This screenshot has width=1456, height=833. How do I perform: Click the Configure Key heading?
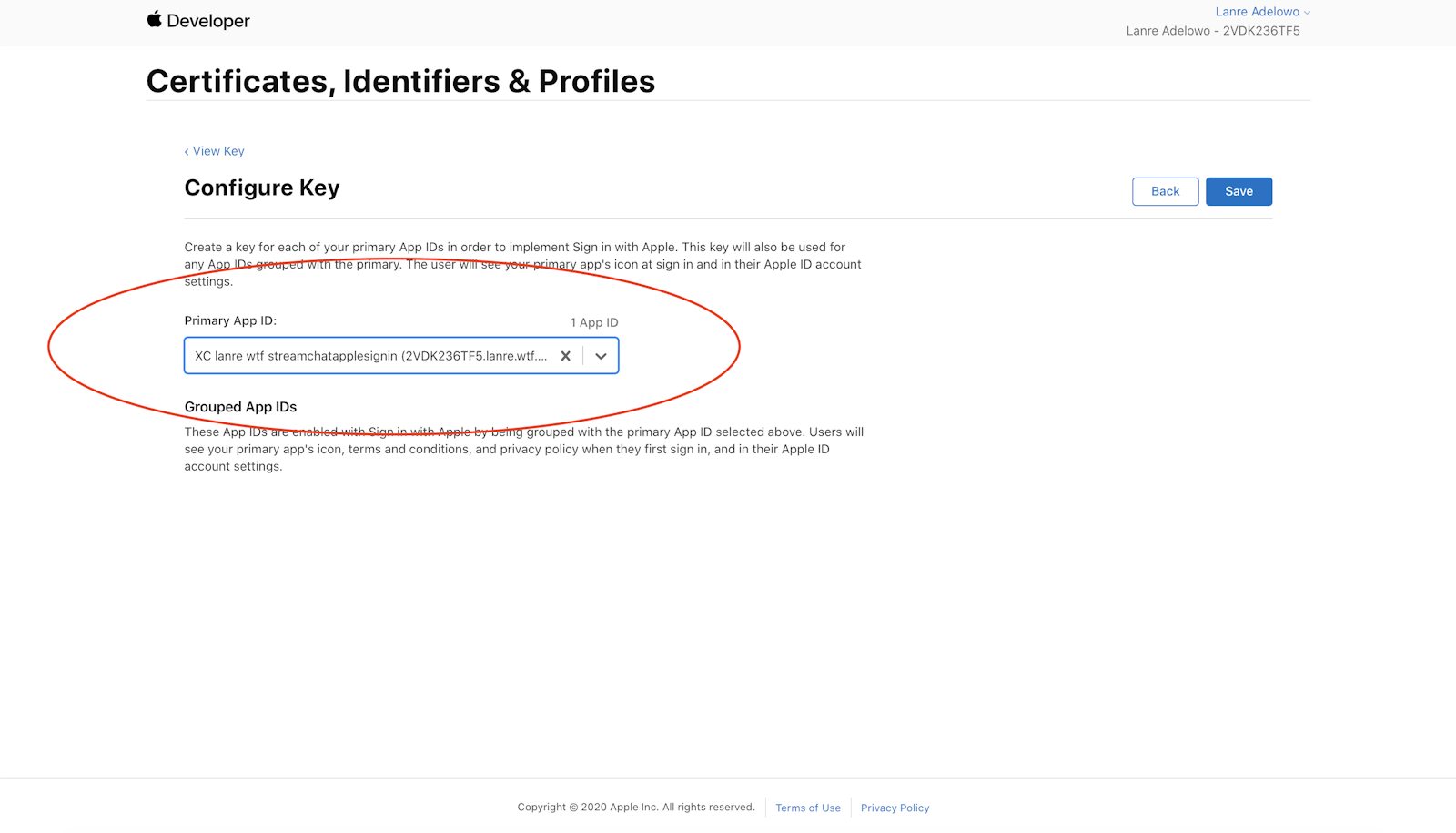point(262,188)
